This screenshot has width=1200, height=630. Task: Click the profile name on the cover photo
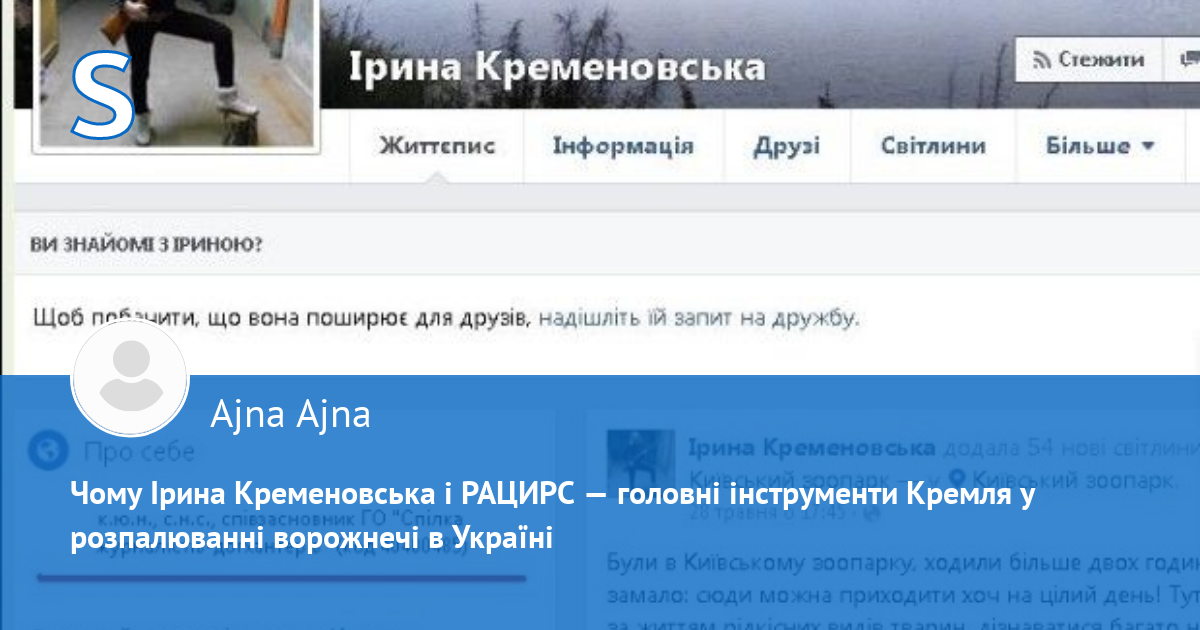[x=557, y=67]
